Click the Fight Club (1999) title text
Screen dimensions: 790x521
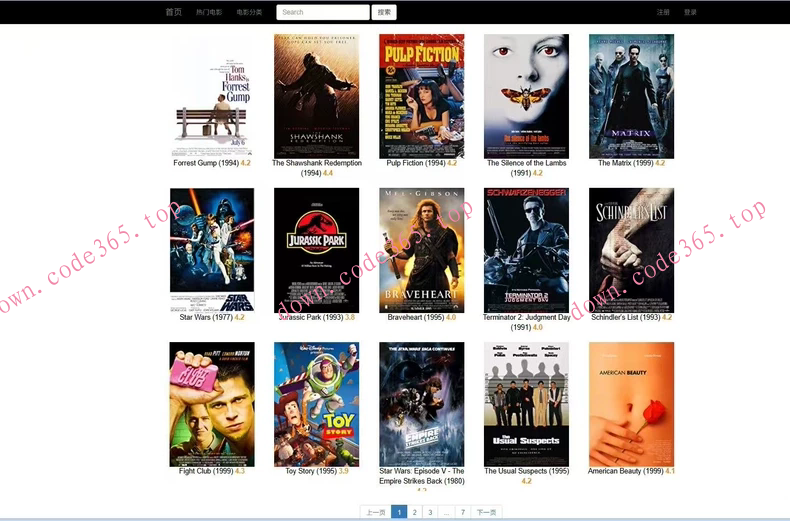206,471
